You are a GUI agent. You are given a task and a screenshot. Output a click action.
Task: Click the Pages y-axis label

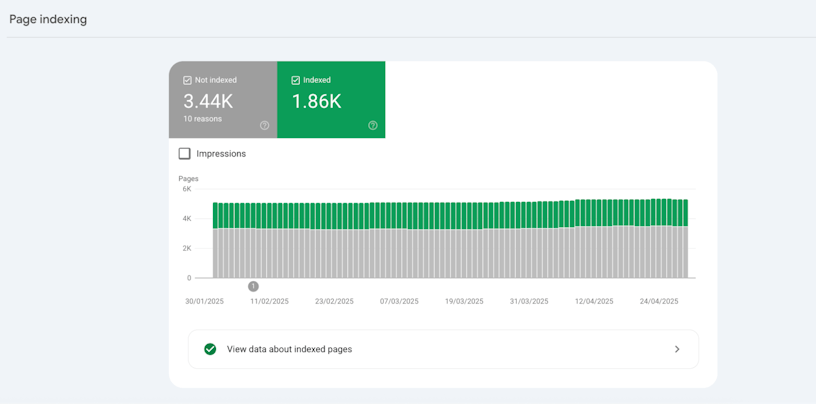point(188,179)
